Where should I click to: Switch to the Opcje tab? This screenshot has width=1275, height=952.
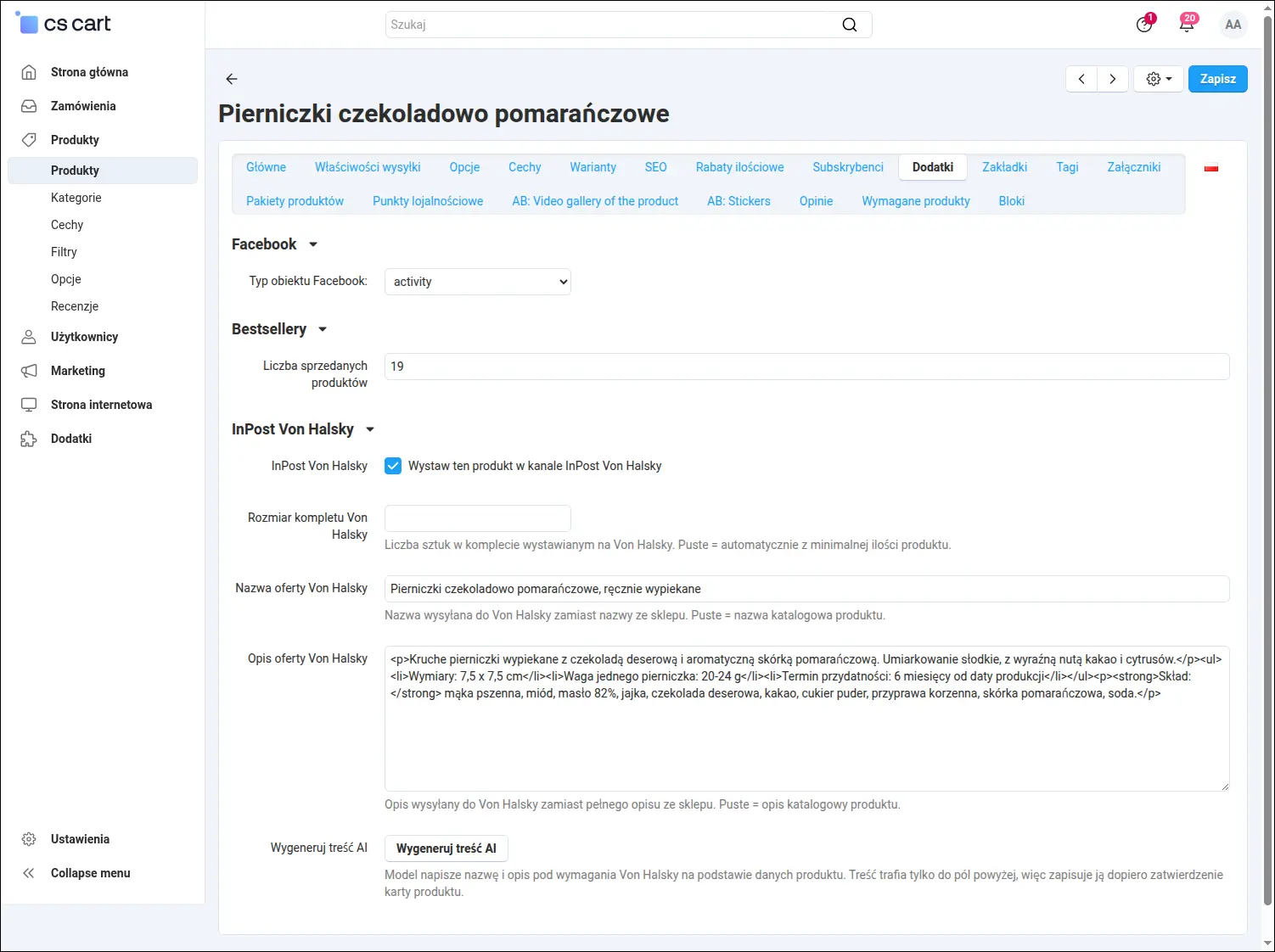pyautogui.click(x=464, y=167)
